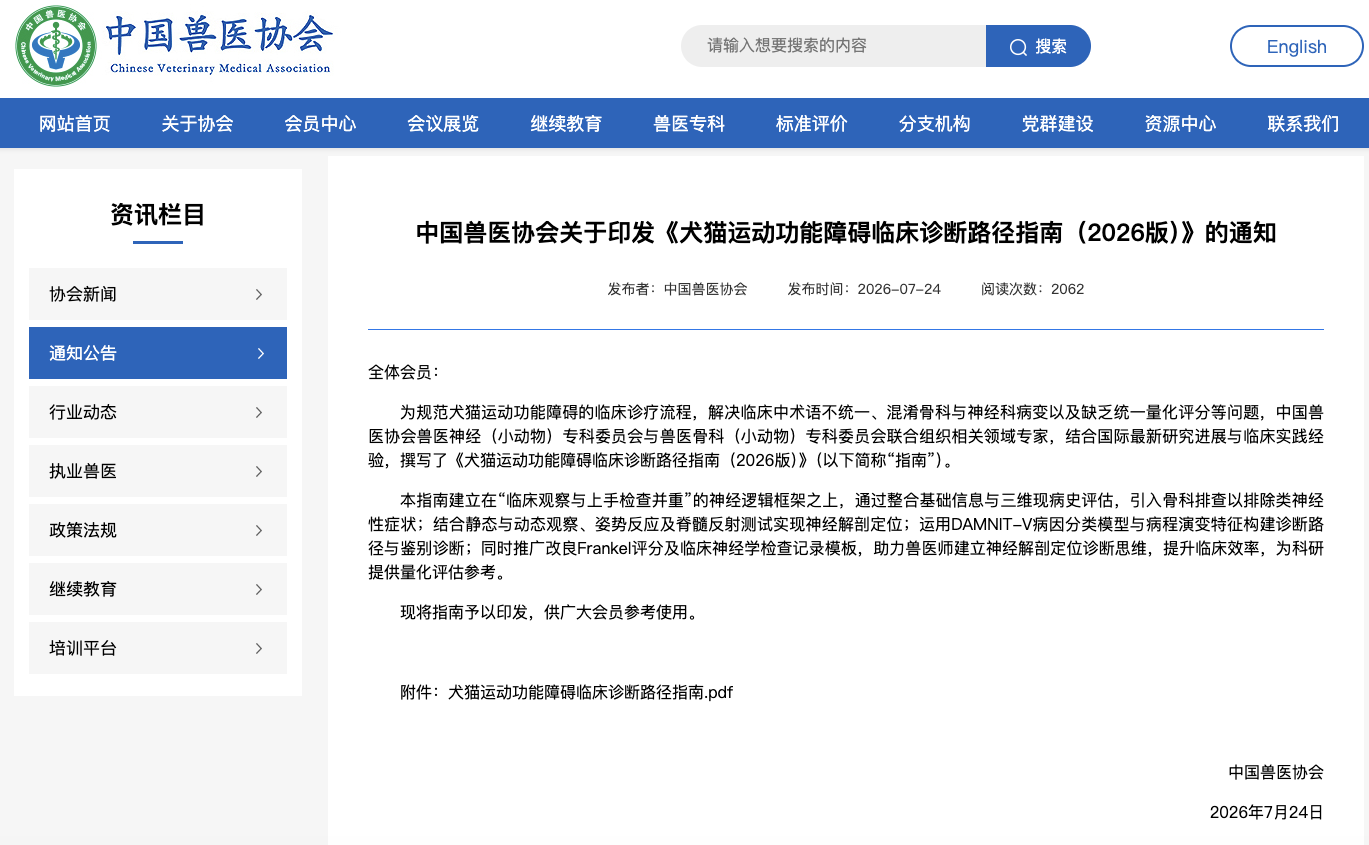
Task: Click the arrow beside 继续教育 in sidebar
Action: pos(259,589)
